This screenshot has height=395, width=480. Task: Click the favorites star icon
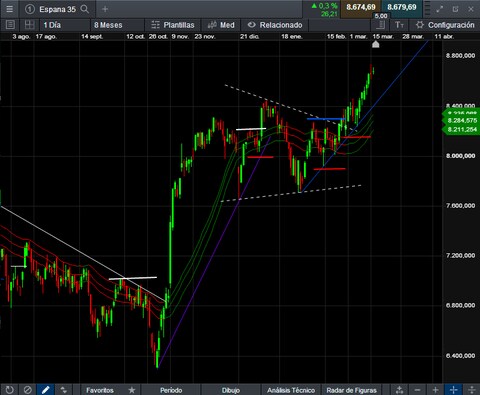[132, 390]
